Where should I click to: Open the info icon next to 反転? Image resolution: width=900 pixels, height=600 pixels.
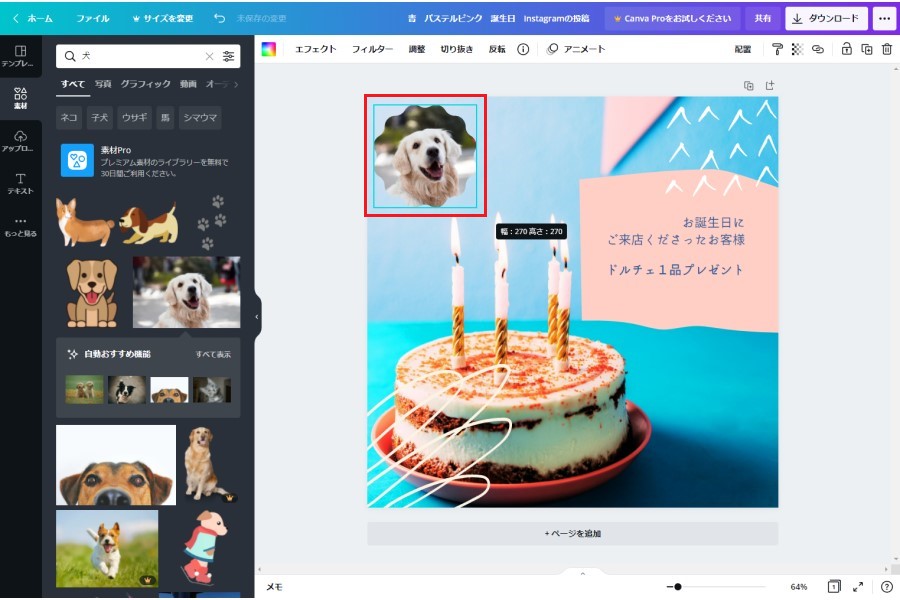coord(523,49)
